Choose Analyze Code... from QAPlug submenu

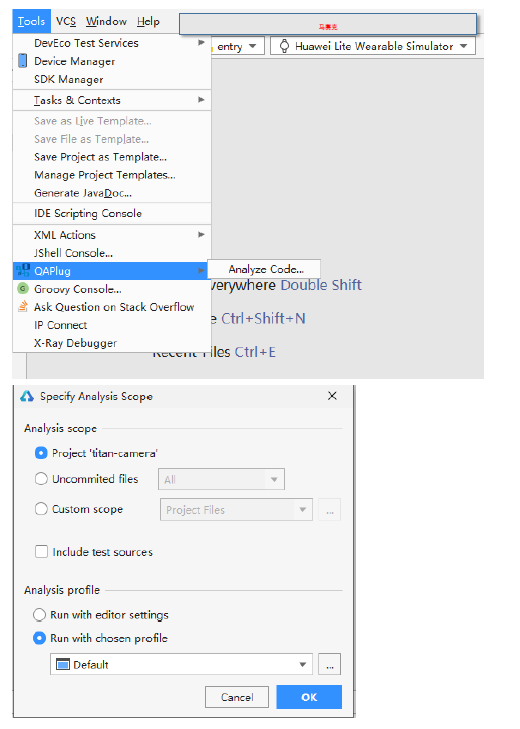[x=266, y=269]
